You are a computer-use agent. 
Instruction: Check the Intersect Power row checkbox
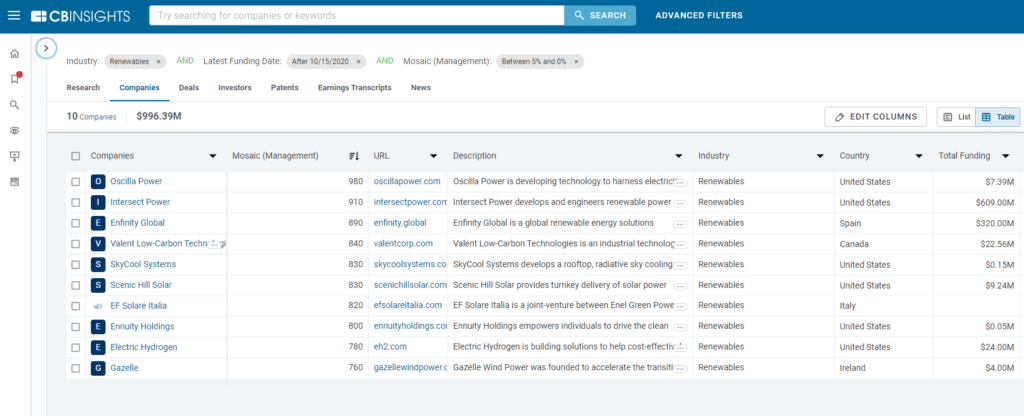[76, 202]
